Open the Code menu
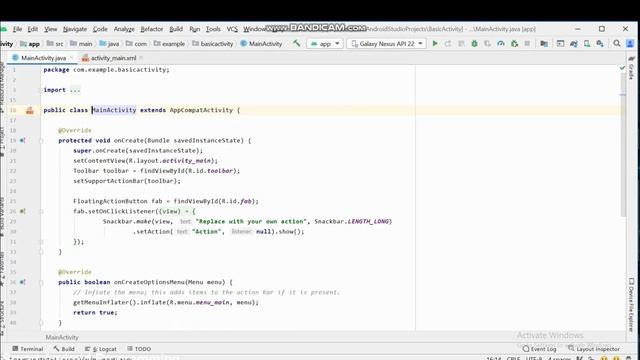The height and width of the screenshot is (360, 640). (100, 29)
